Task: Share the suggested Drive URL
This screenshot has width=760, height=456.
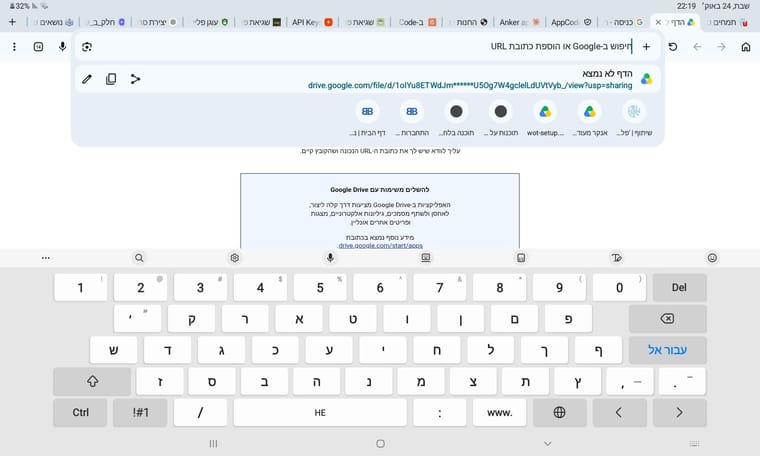Action: click(135, 79)
